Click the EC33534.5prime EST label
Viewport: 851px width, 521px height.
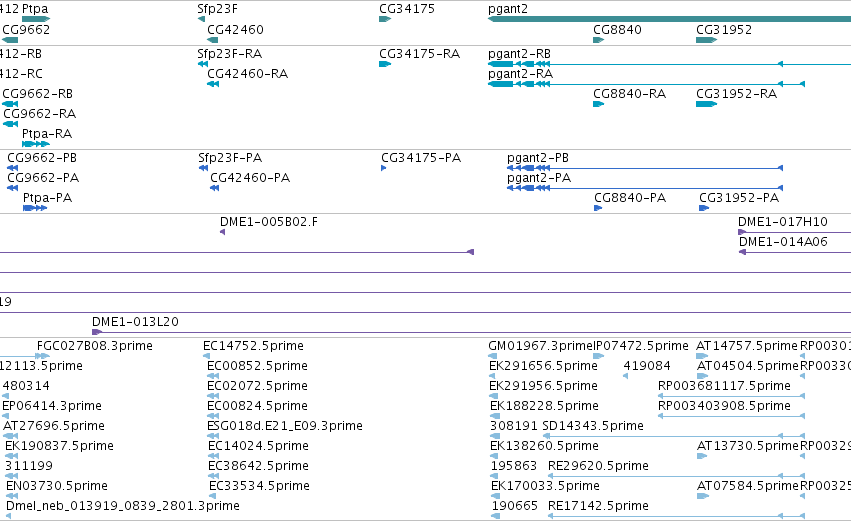(259, 486)
